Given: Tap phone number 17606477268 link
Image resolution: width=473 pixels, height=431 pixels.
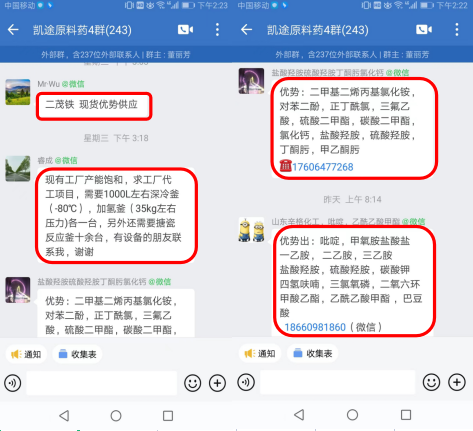Looking at the screenshot, I should pos(323,167).
